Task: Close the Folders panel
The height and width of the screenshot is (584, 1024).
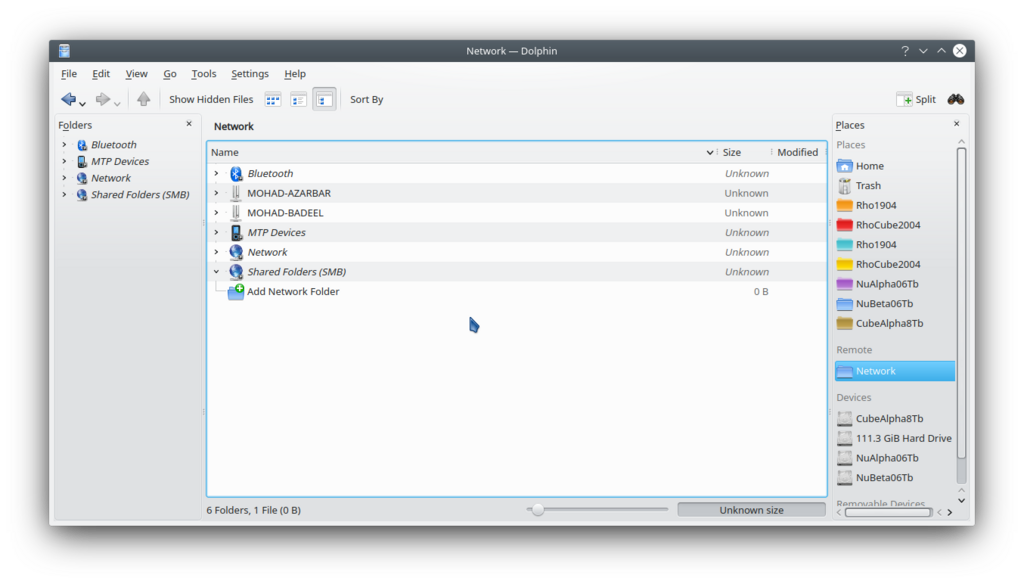Action: coord(189,123)
